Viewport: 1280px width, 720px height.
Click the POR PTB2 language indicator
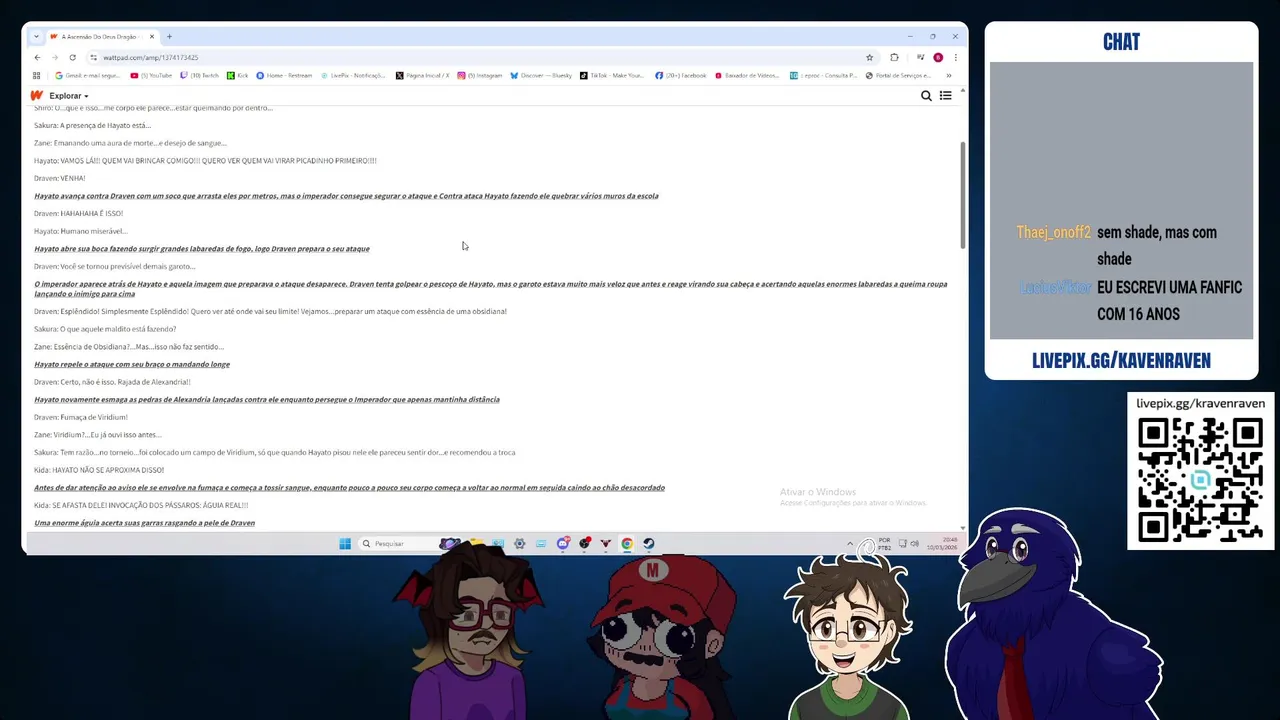pos(884,544)
